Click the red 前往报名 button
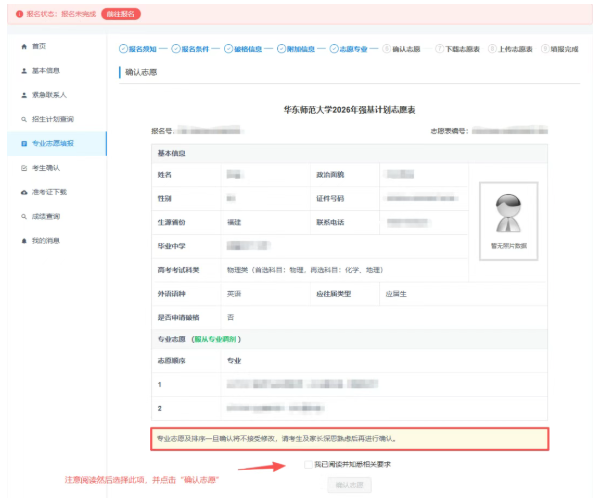This screenshot has width=600, height=500. pos(120,13)
